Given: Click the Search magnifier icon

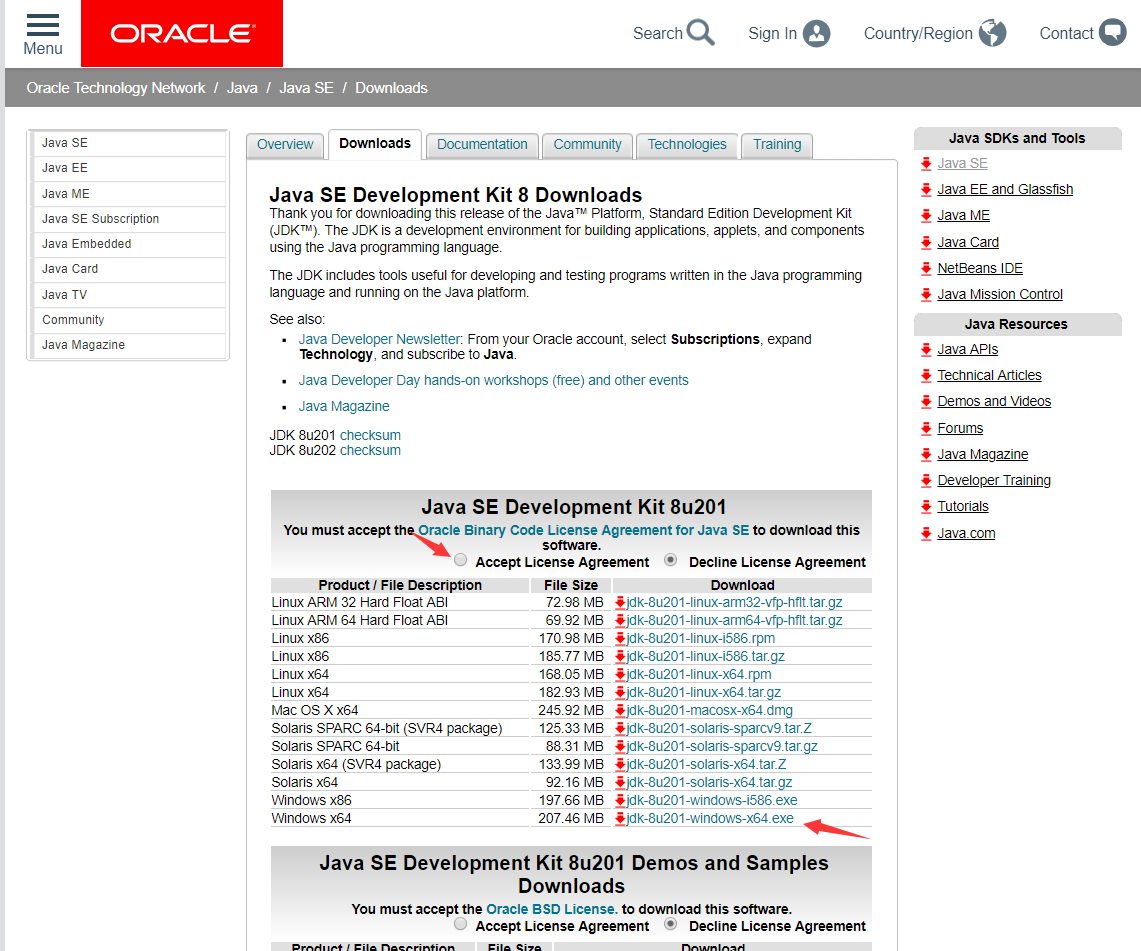Looking at the screenshot, I should [x=701, y=33].
